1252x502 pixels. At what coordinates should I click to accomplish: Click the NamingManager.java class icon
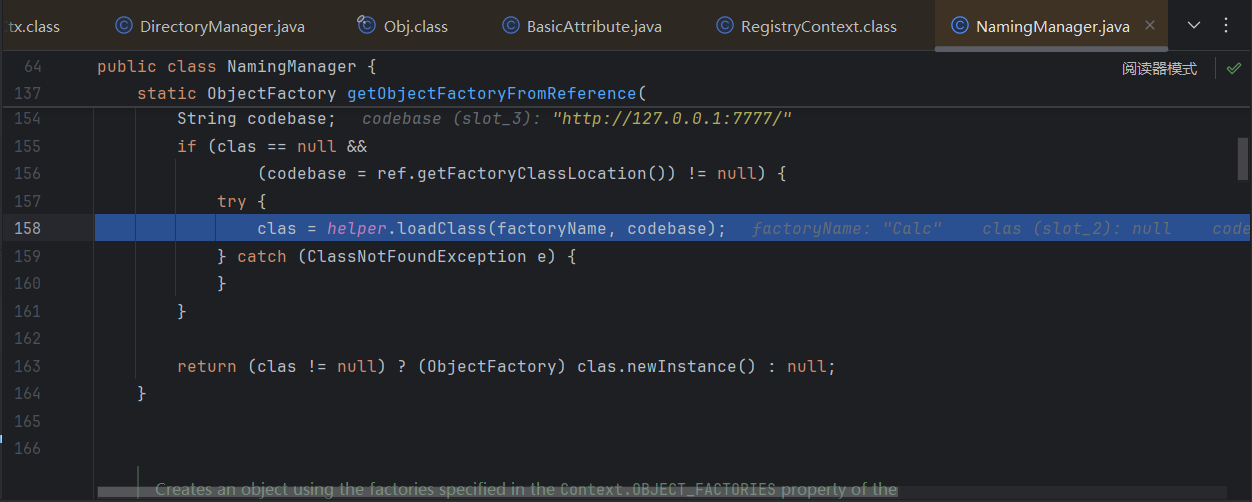click(x=960, y=26)
